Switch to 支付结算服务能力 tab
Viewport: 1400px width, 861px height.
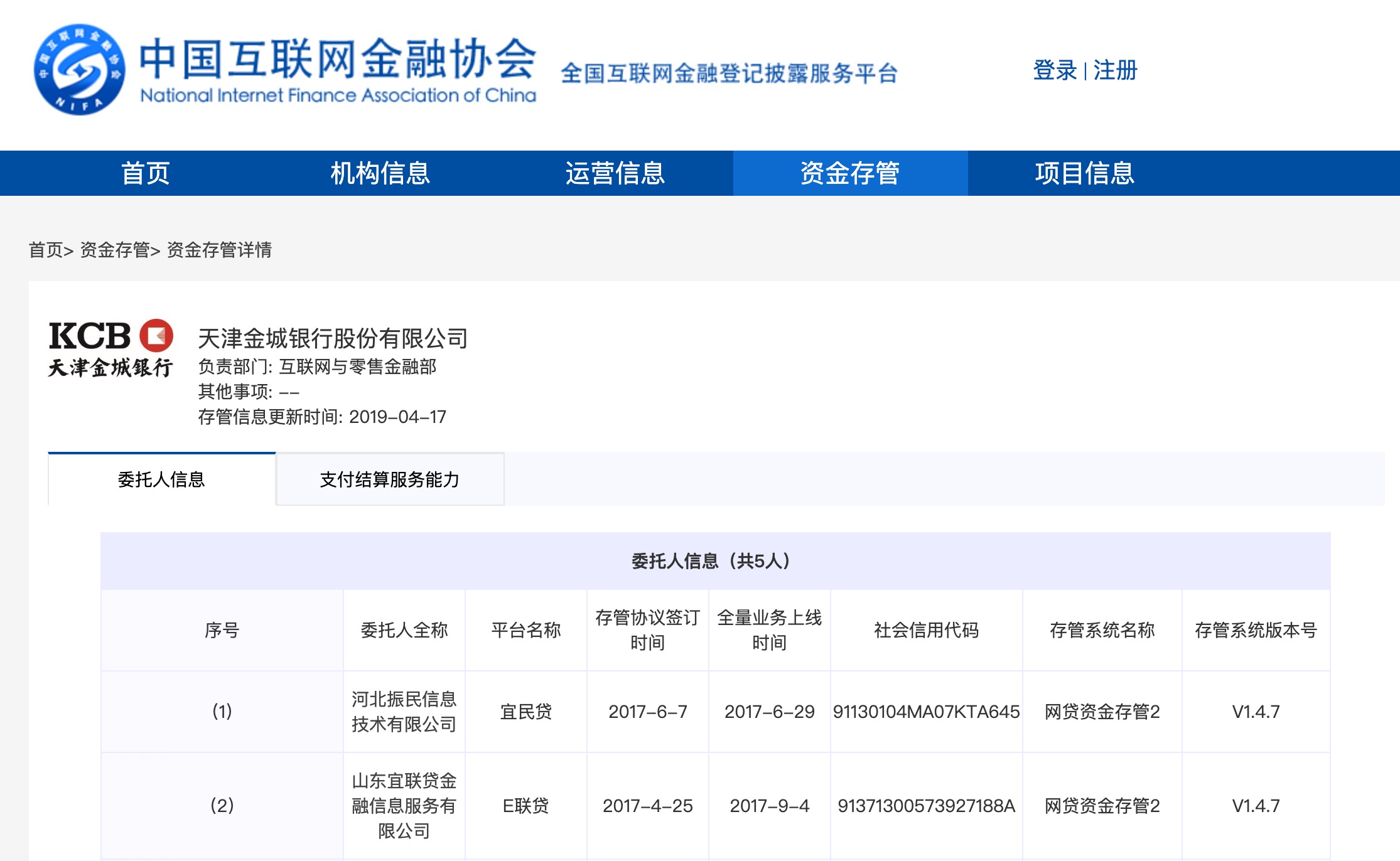[390, 479]
